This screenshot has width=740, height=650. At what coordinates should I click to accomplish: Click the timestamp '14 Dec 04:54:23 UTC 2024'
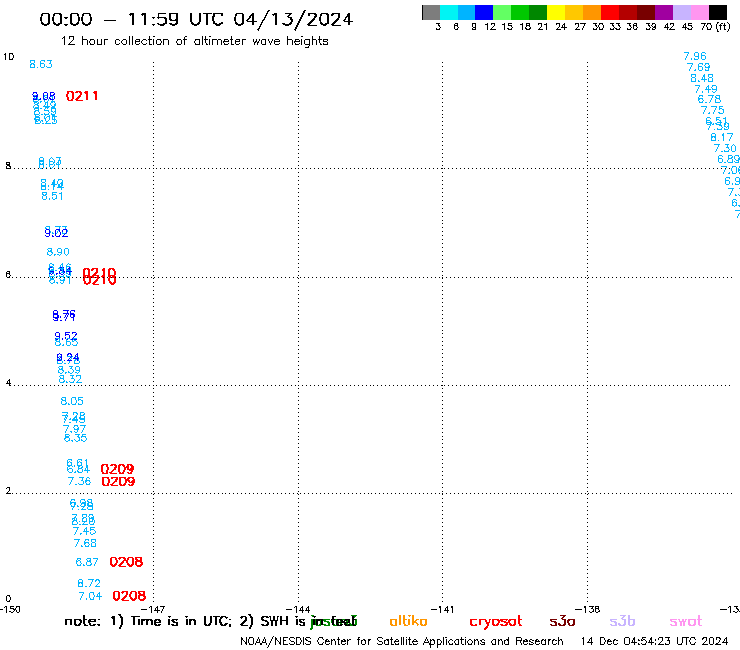pyautogui.click(x=655, y=642)
